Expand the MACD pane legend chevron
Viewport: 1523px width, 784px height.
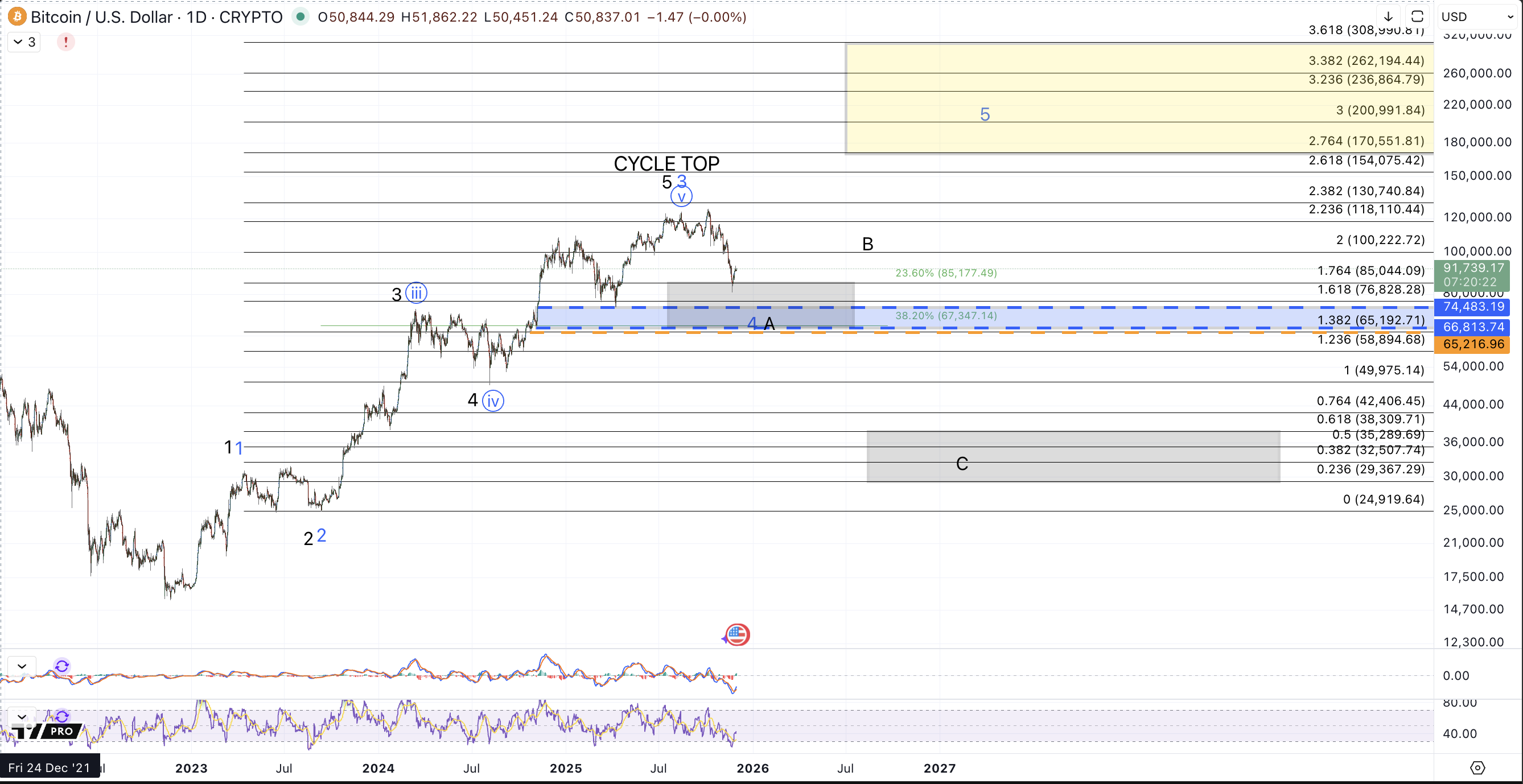tap(22, 666)
